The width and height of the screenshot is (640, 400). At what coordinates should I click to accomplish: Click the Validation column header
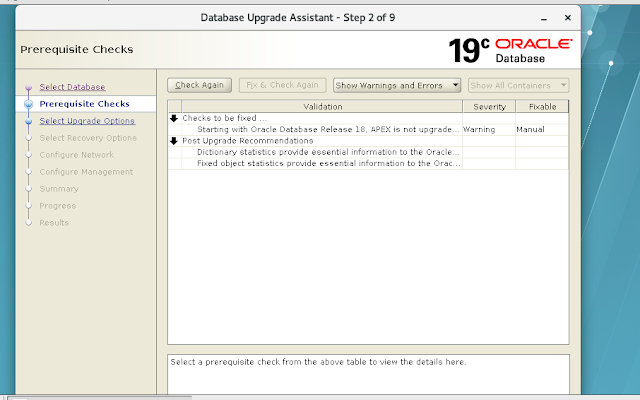[322, 107]
